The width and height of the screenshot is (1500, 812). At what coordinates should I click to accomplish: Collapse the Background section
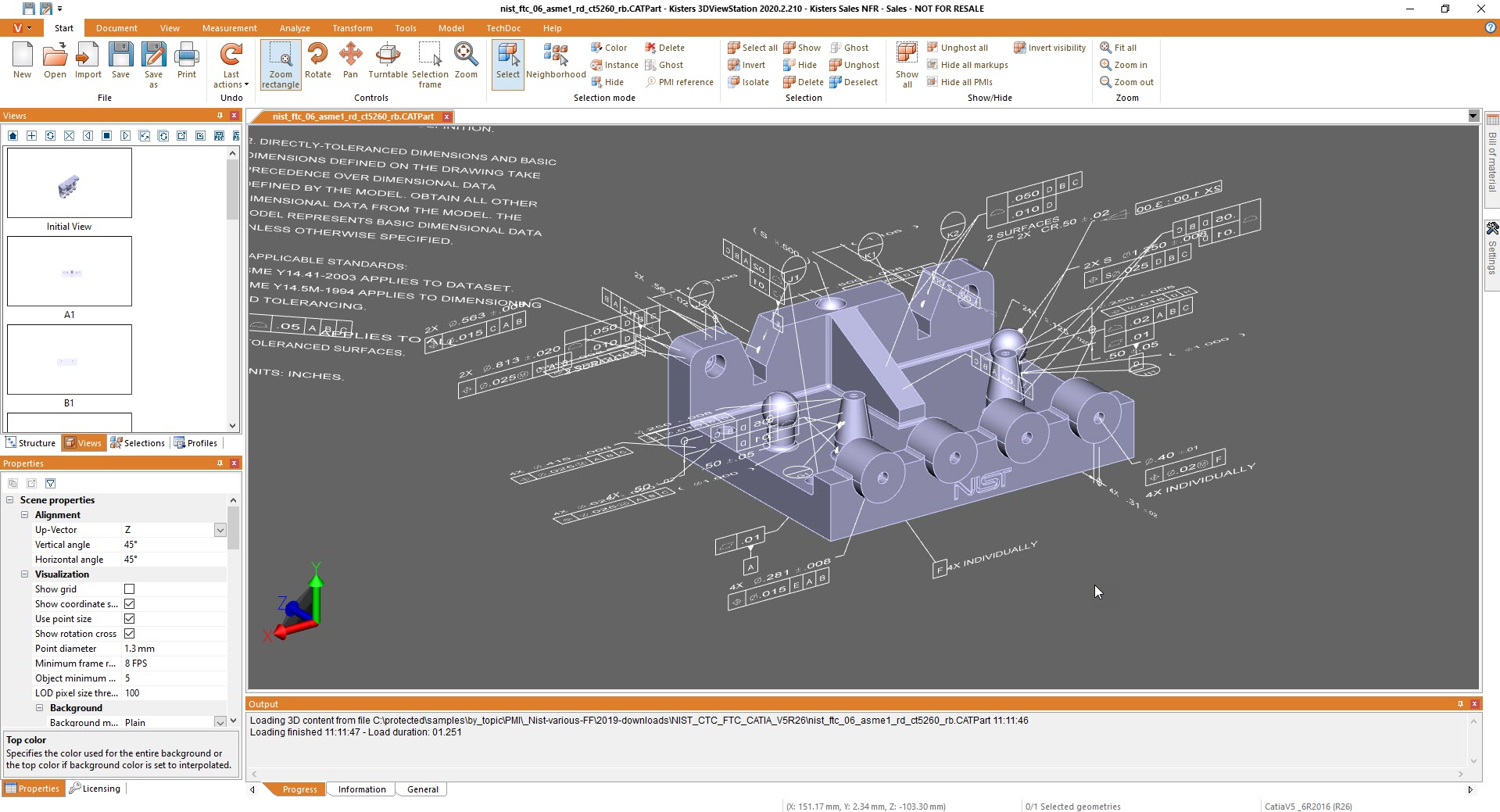click(39, 708)
